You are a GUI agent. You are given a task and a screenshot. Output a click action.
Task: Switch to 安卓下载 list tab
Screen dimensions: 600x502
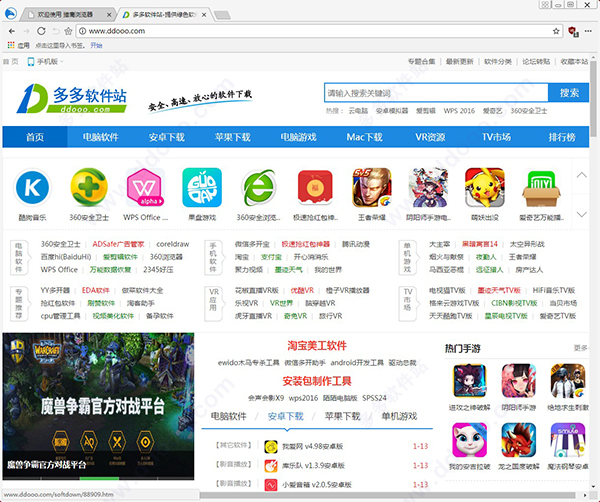[285, 416]
